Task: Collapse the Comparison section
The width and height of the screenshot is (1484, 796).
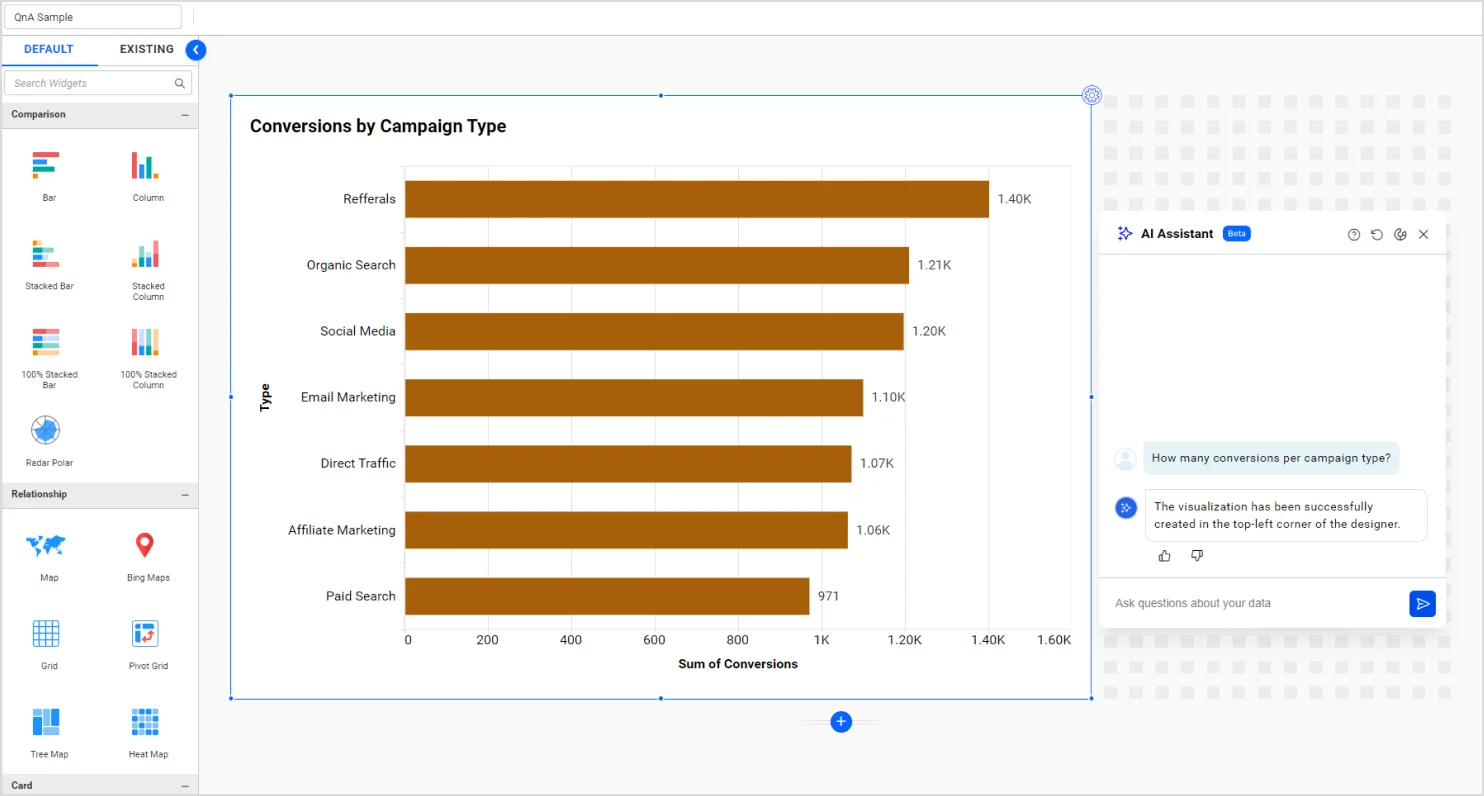Action: [185, 115]
